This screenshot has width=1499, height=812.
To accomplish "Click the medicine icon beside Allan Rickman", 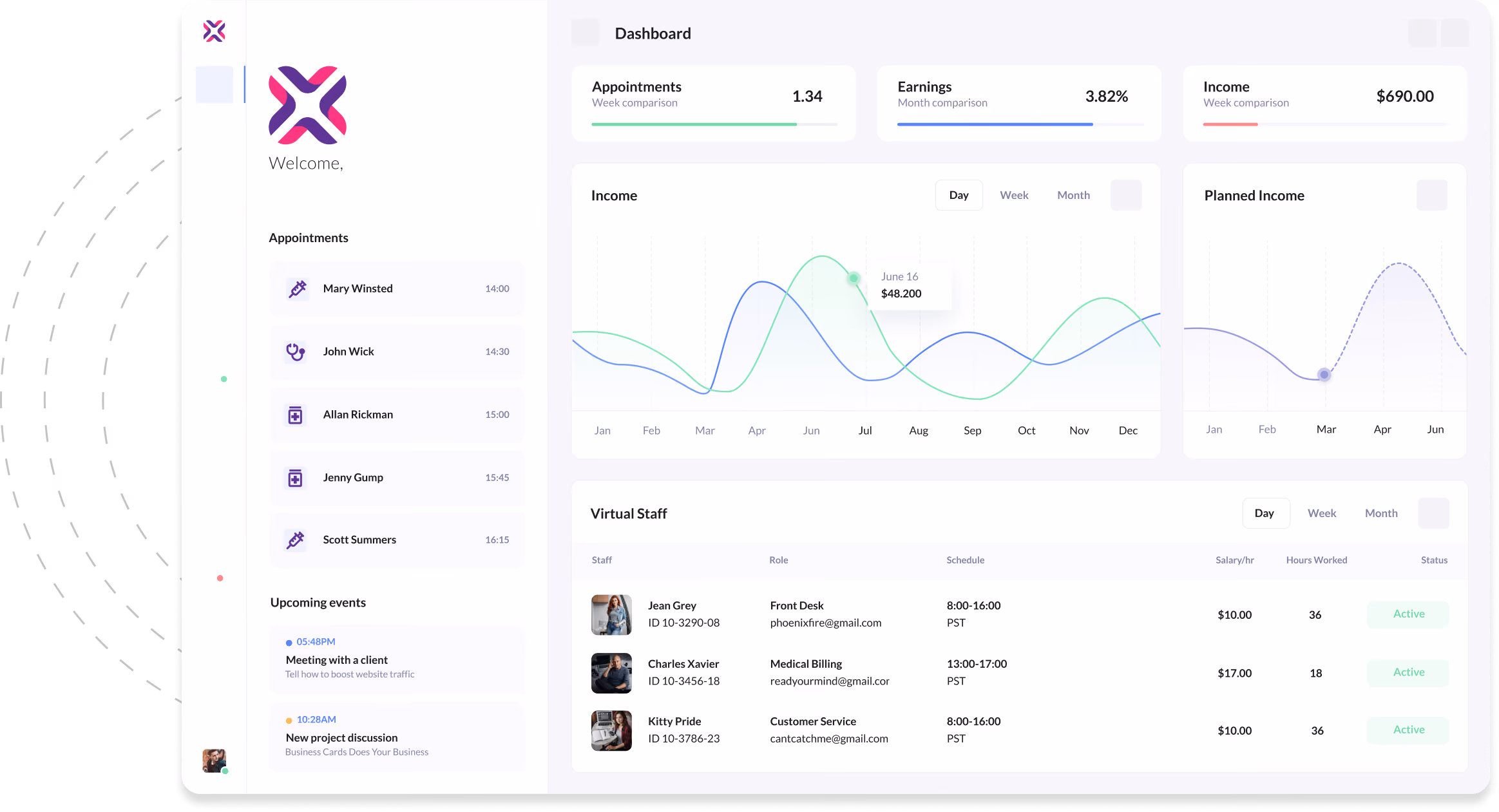I will (x=295, y=415).
